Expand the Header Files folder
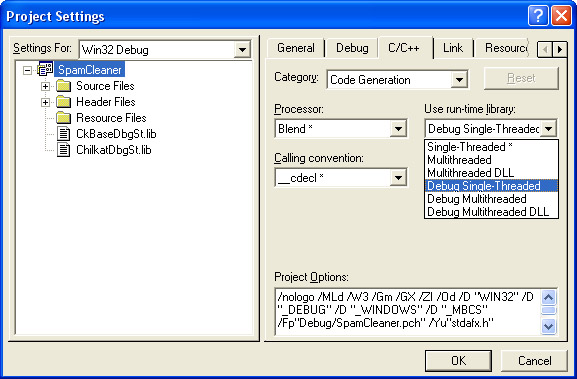The image size is (577, 379). tap(45, 102)
